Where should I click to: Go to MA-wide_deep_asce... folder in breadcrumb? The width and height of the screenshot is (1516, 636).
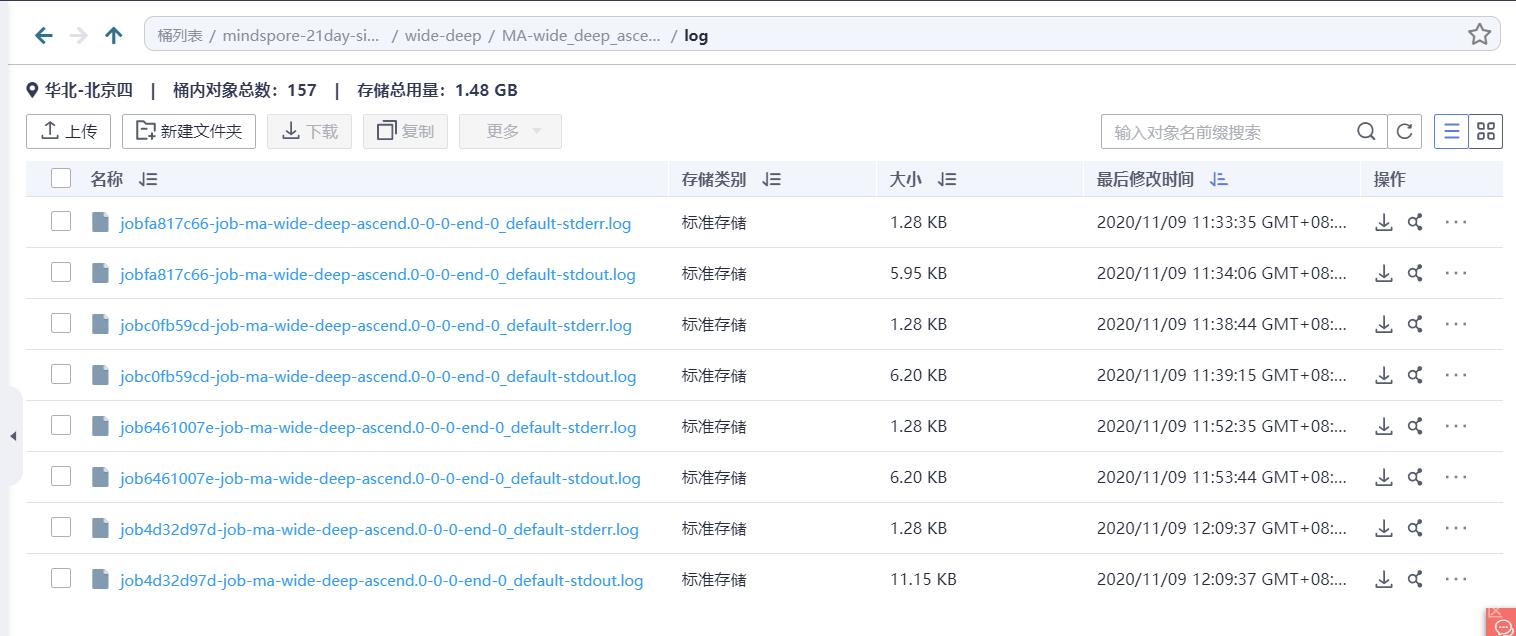[581, 36]
